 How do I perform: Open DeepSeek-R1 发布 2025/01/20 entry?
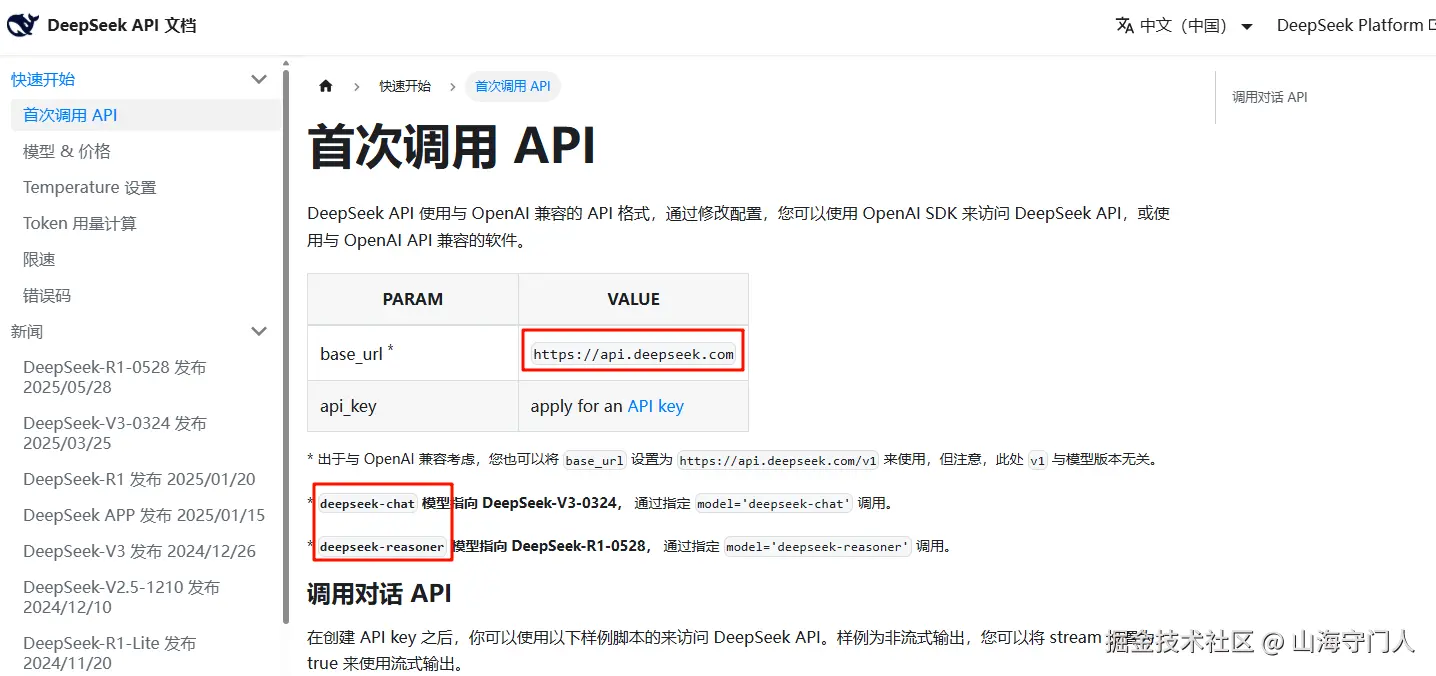(145, 479)
